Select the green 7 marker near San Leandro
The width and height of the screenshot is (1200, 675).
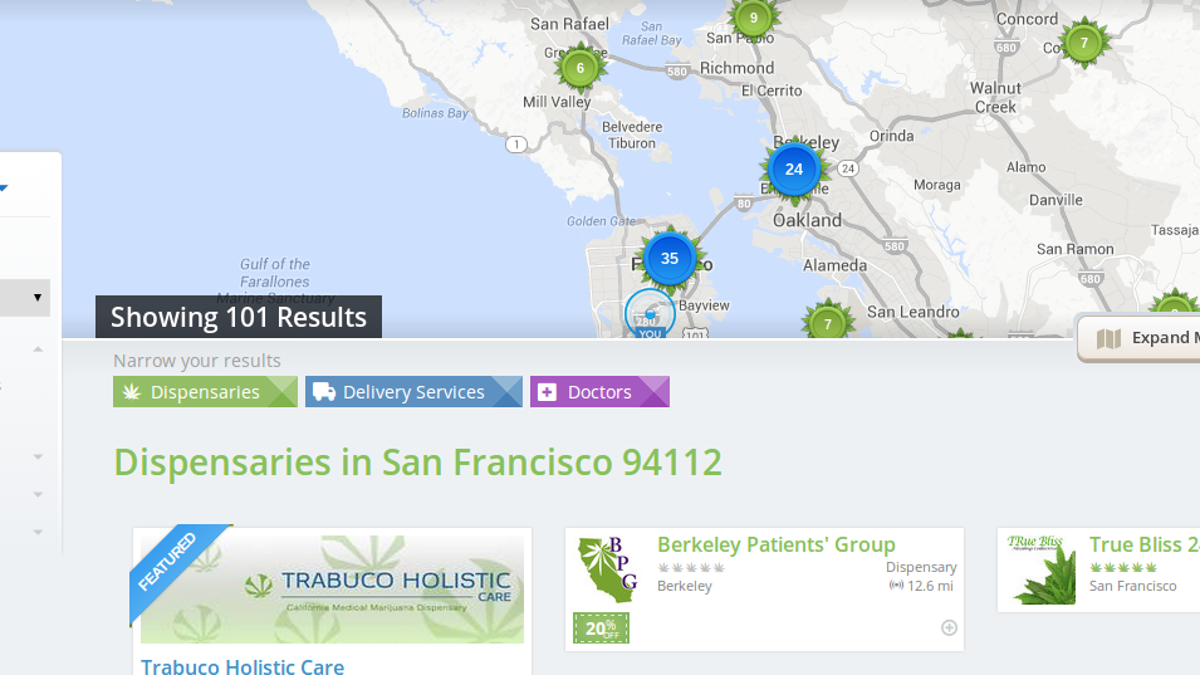point(827,323)
